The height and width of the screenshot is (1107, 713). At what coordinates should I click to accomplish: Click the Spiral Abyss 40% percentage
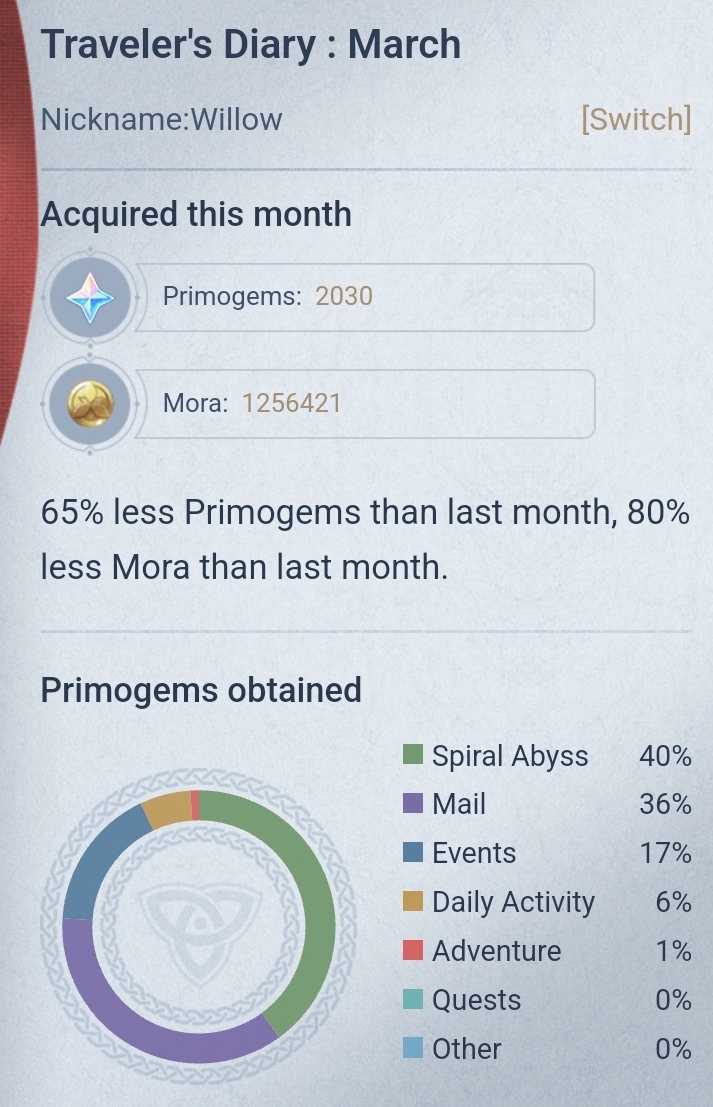[666, 755]
